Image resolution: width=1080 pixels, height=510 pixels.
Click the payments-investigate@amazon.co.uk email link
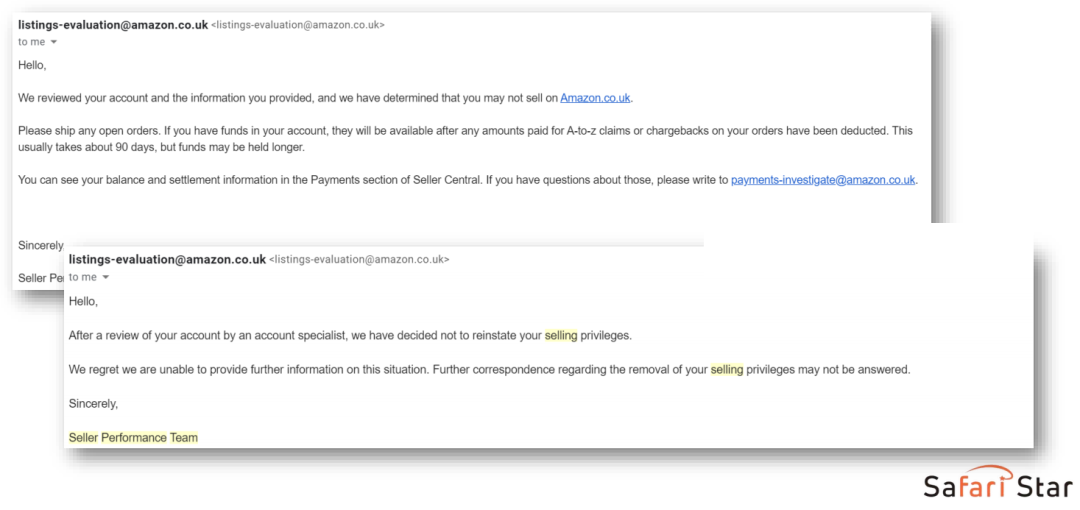point(823,180)
